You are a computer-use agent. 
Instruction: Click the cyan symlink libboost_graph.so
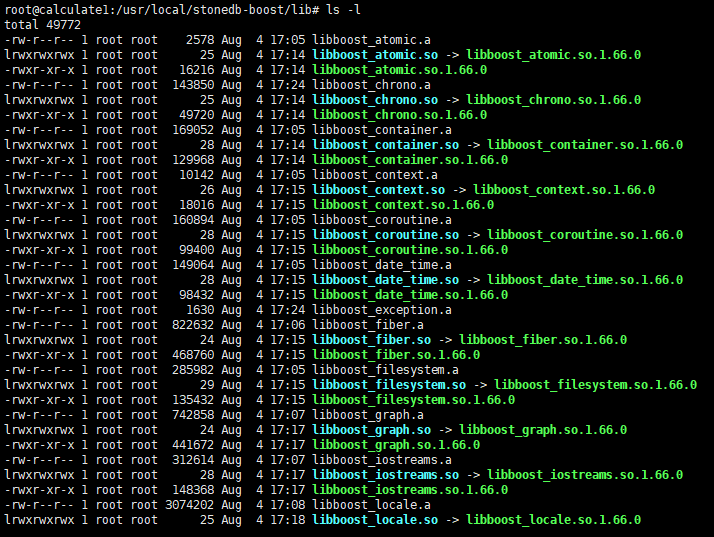(x=371, y=430)
